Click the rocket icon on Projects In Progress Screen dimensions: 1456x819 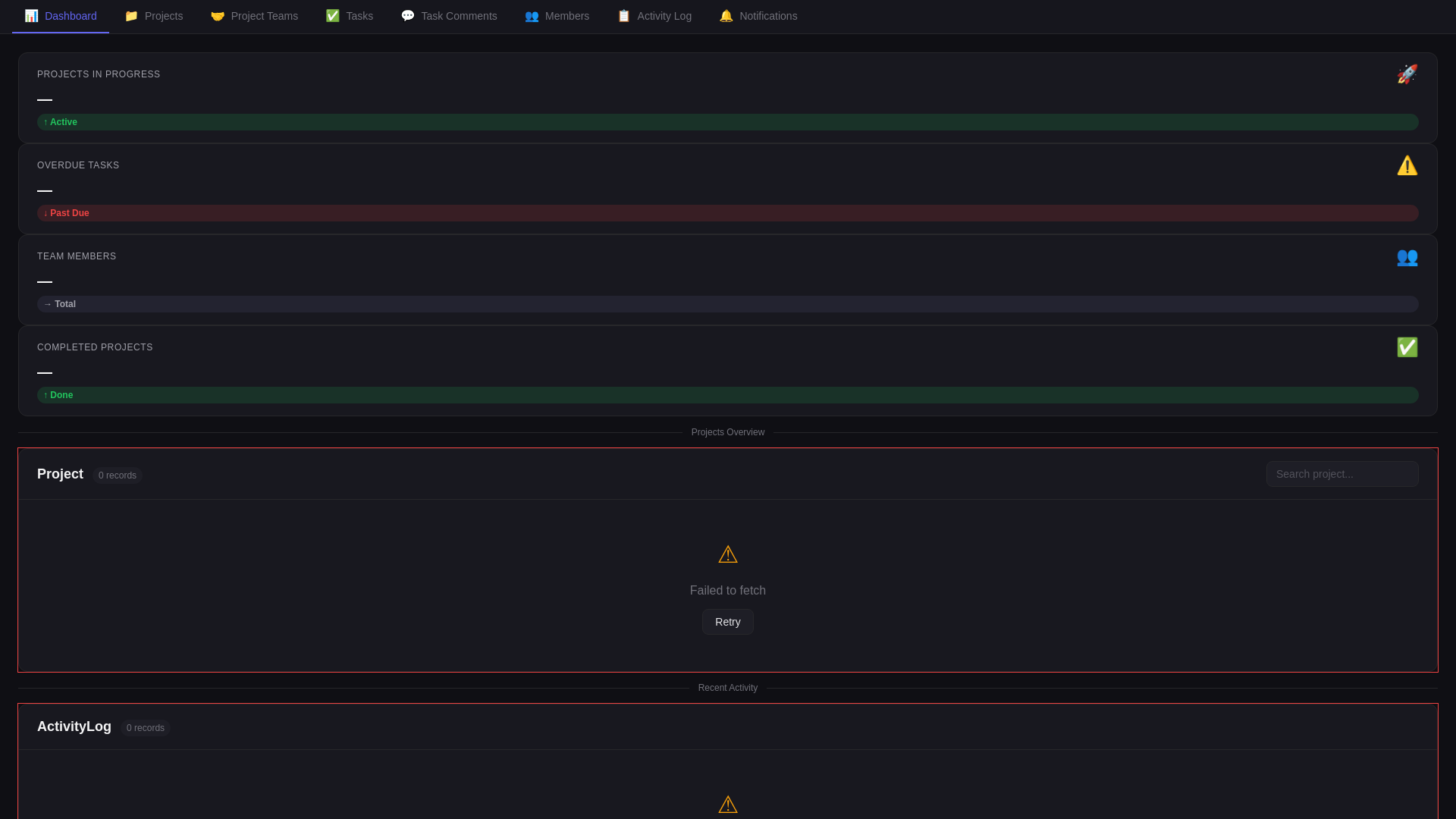pos(1407,74)
